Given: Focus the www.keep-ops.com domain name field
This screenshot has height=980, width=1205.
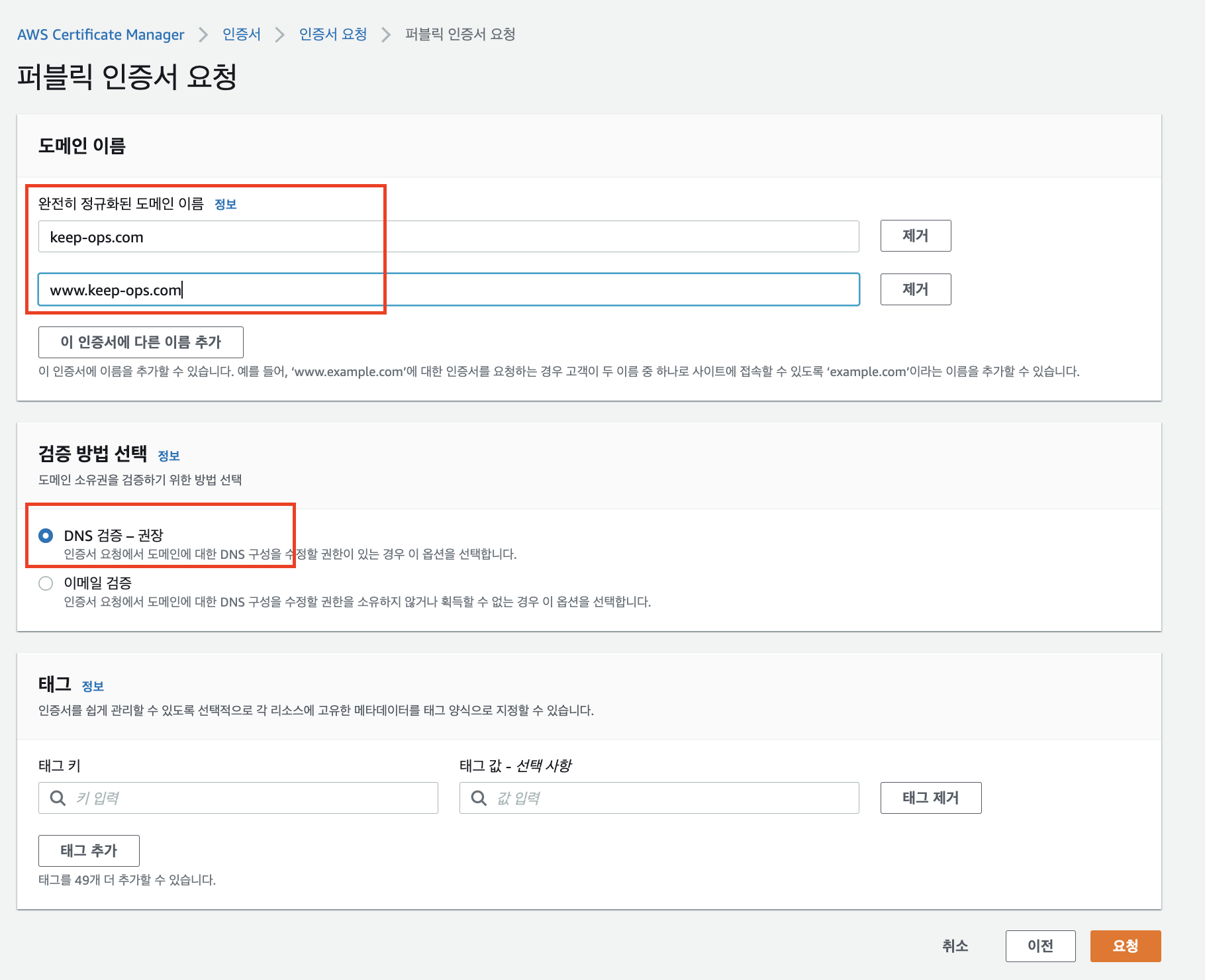Looking at the screenshot, I should click(449, 289).
